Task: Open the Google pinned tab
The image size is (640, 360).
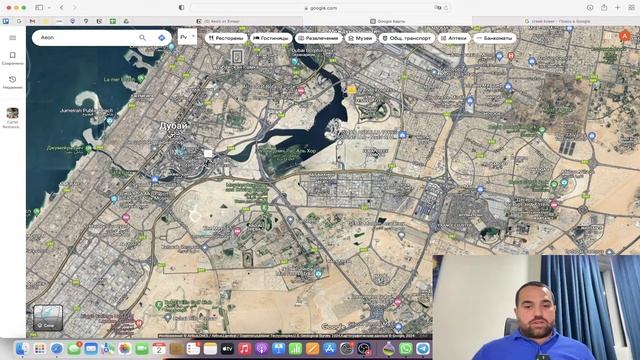Action: pos(19,21)
